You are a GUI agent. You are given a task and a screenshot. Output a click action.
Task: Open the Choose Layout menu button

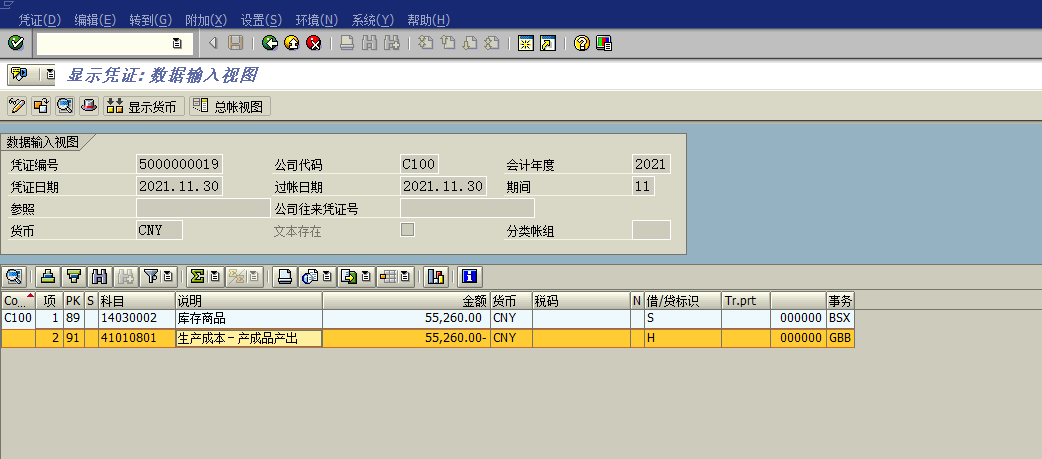(x=397, y=276)
